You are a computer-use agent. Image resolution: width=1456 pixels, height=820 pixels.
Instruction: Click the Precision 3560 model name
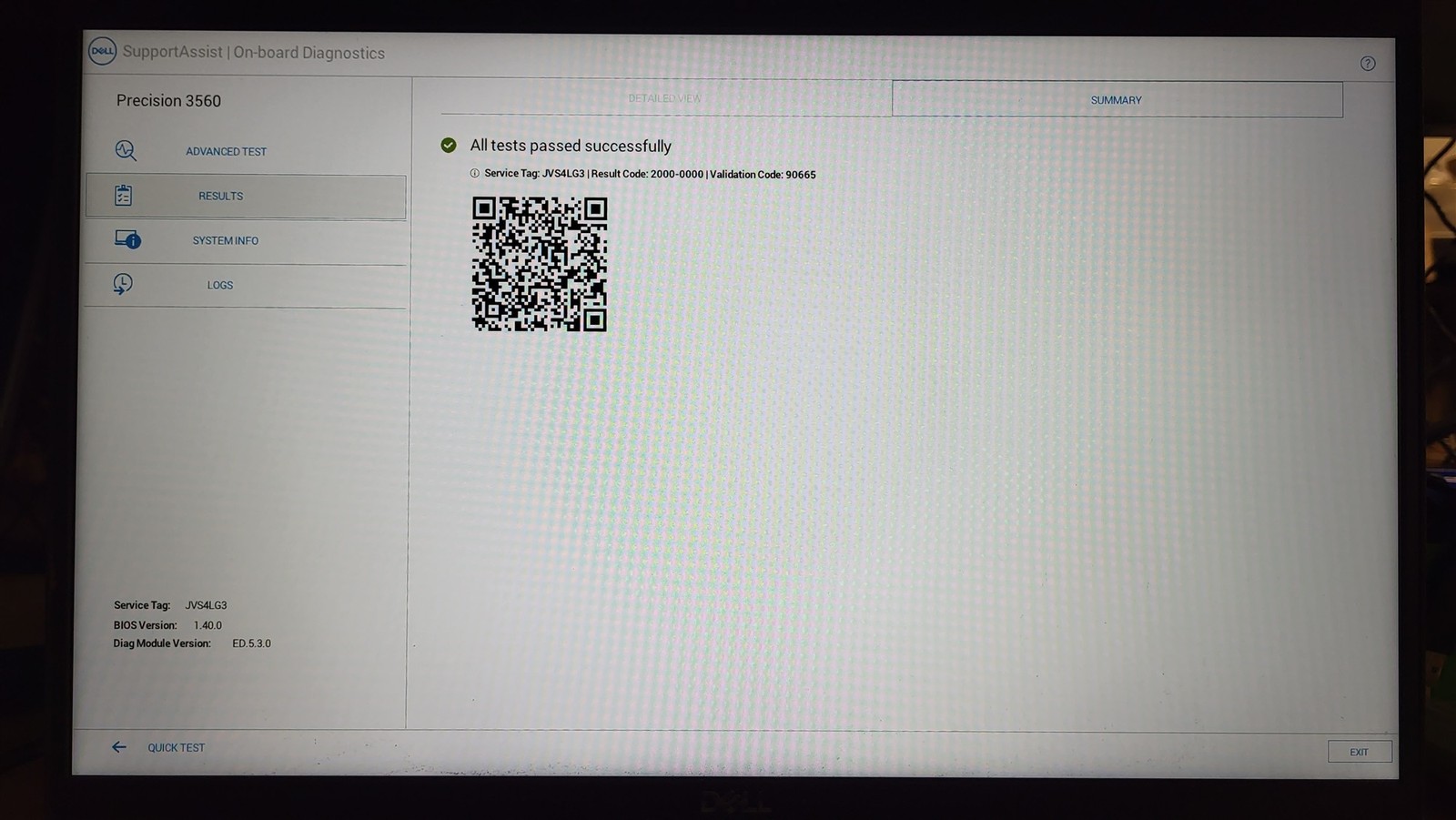(168, 101)
